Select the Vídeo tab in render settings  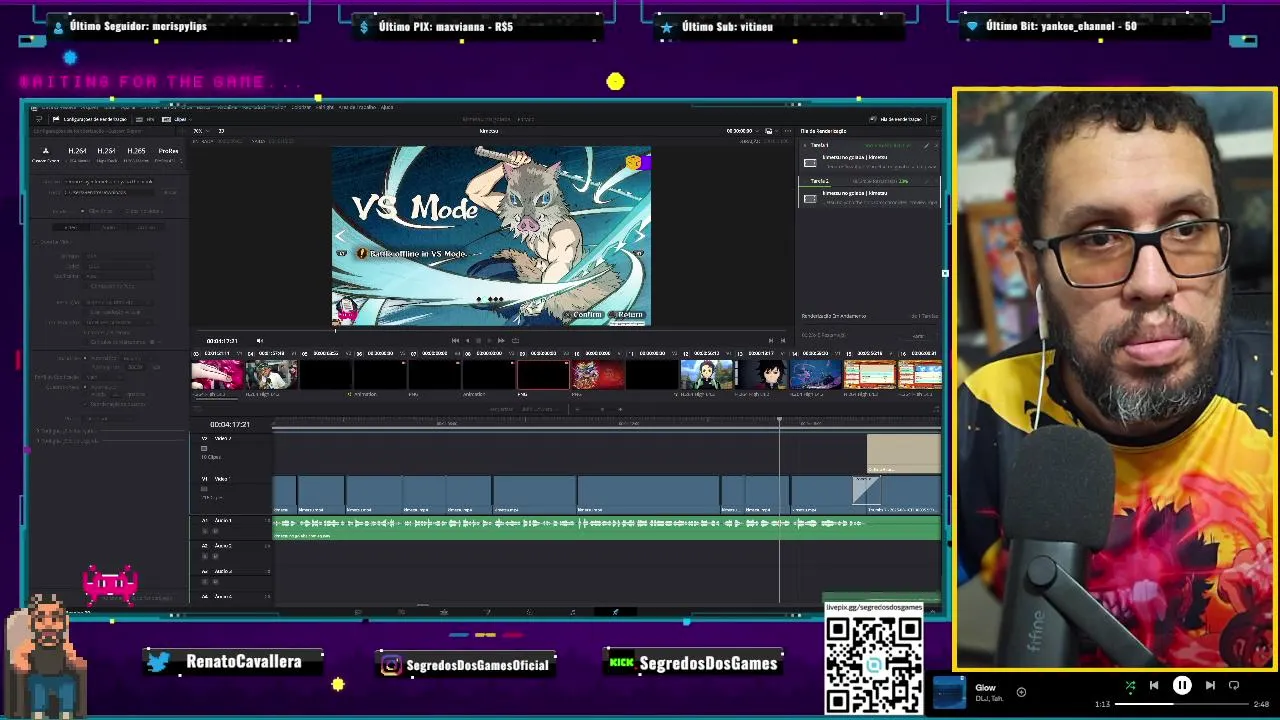tap(71, 227)
